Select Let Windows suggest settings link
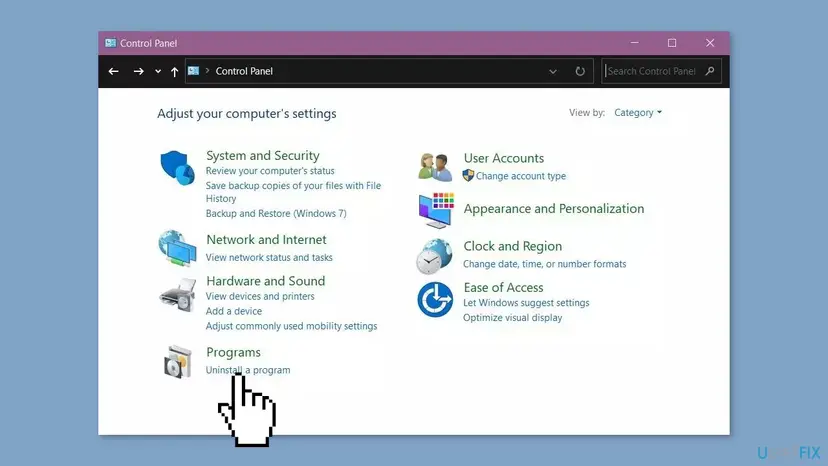 pos(526,303)
